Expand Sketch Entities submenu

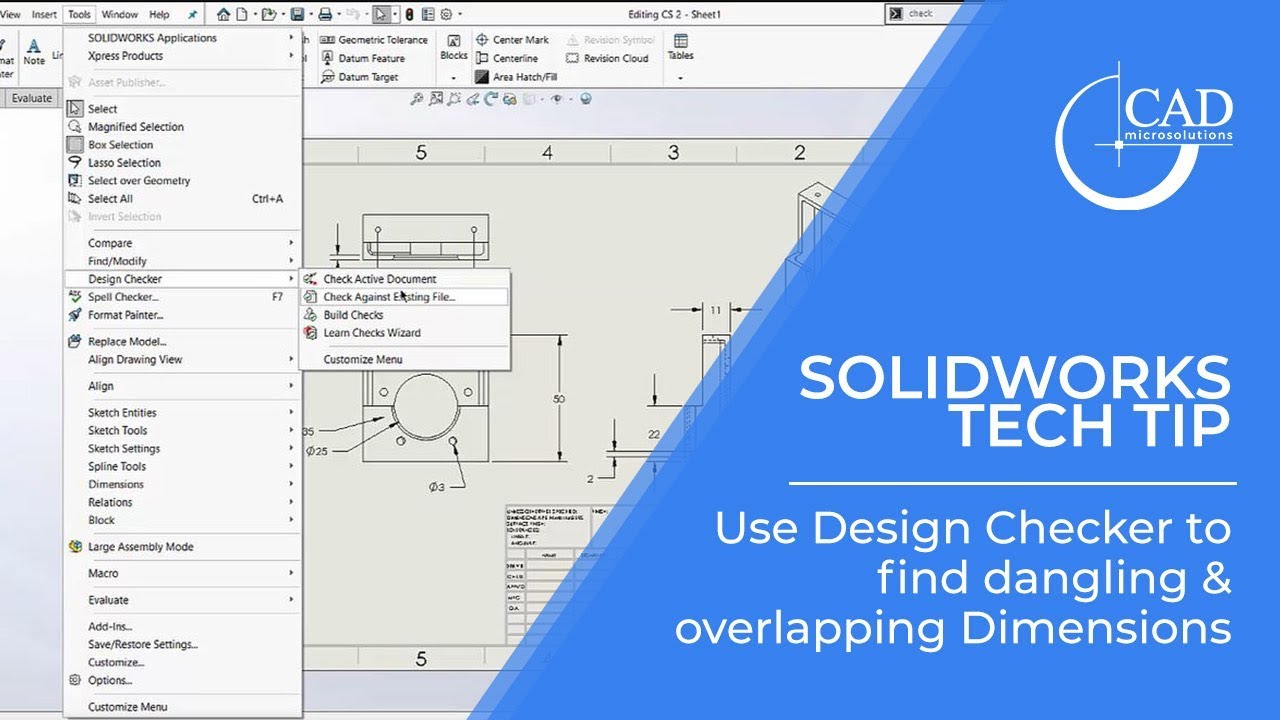pyautogui.click(x=182, y=413)
